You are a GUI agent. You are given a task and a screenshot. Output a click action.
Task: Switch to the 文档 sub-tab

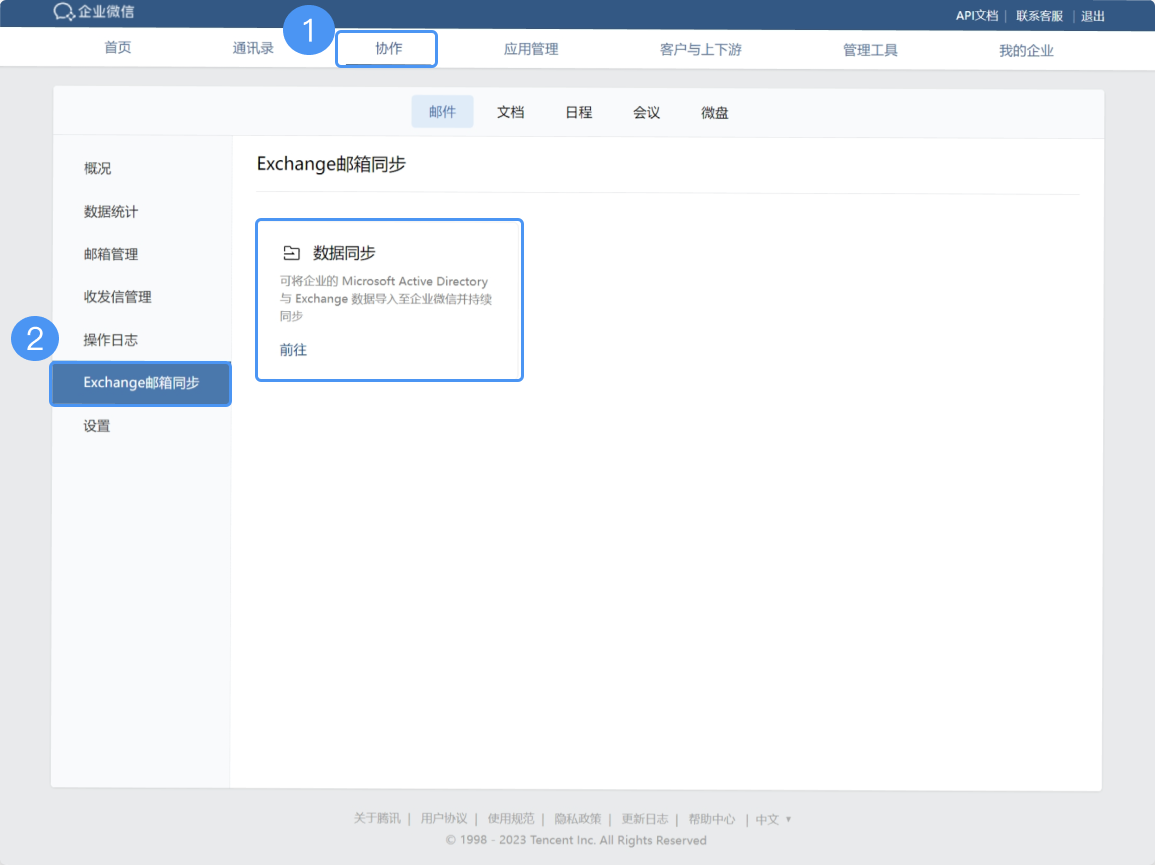point(510,113)
